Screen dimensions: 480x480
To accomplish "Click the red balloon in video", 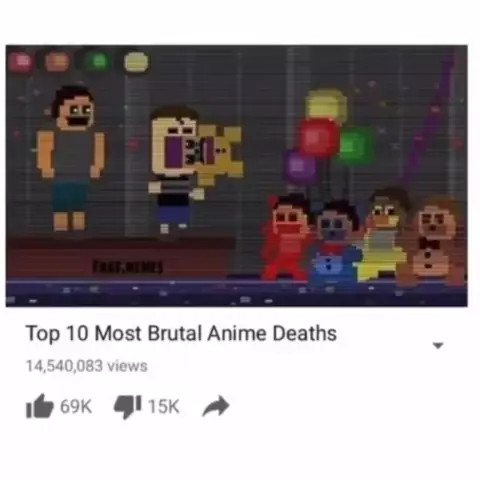I will pyautogui.click(x=319, y=137).
